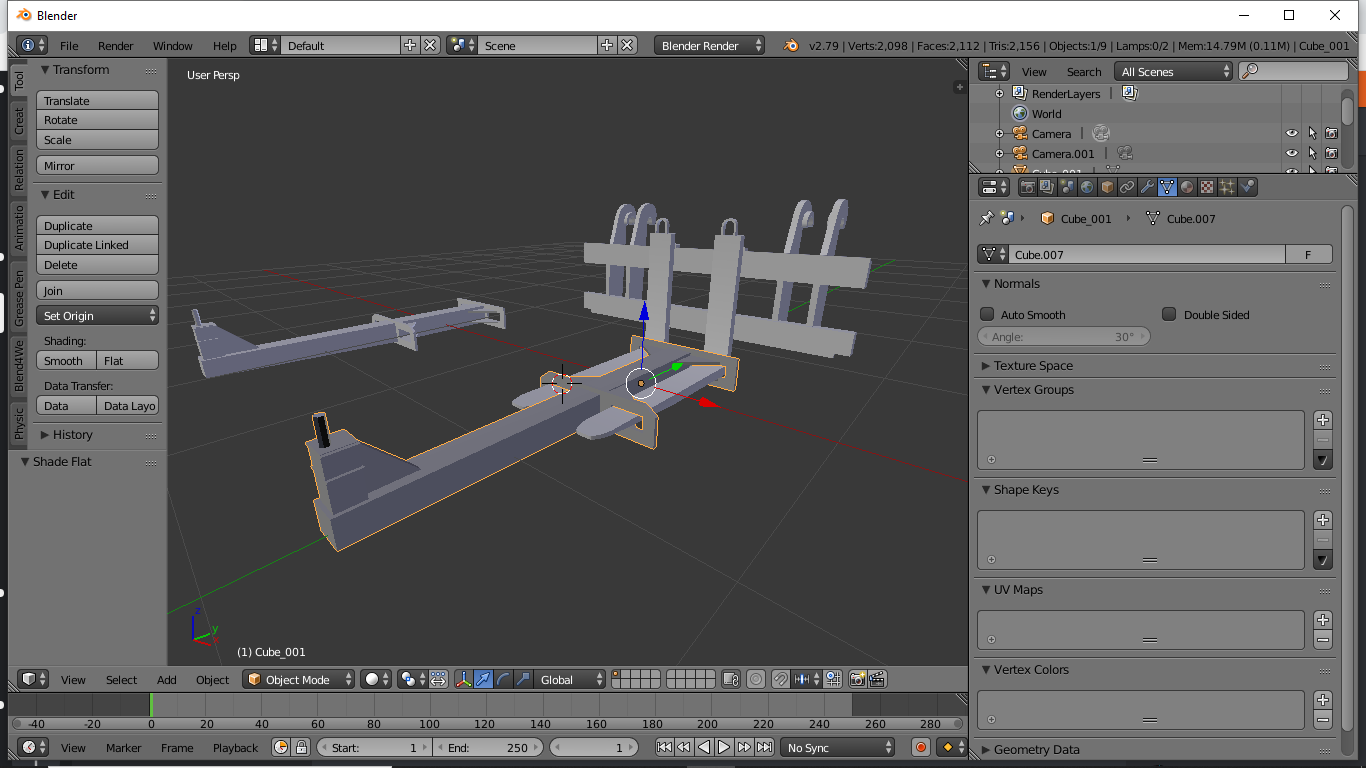Toggle renderability for Camera.001
Screen dimensions: 1366x768
(x=1331, y=153)
